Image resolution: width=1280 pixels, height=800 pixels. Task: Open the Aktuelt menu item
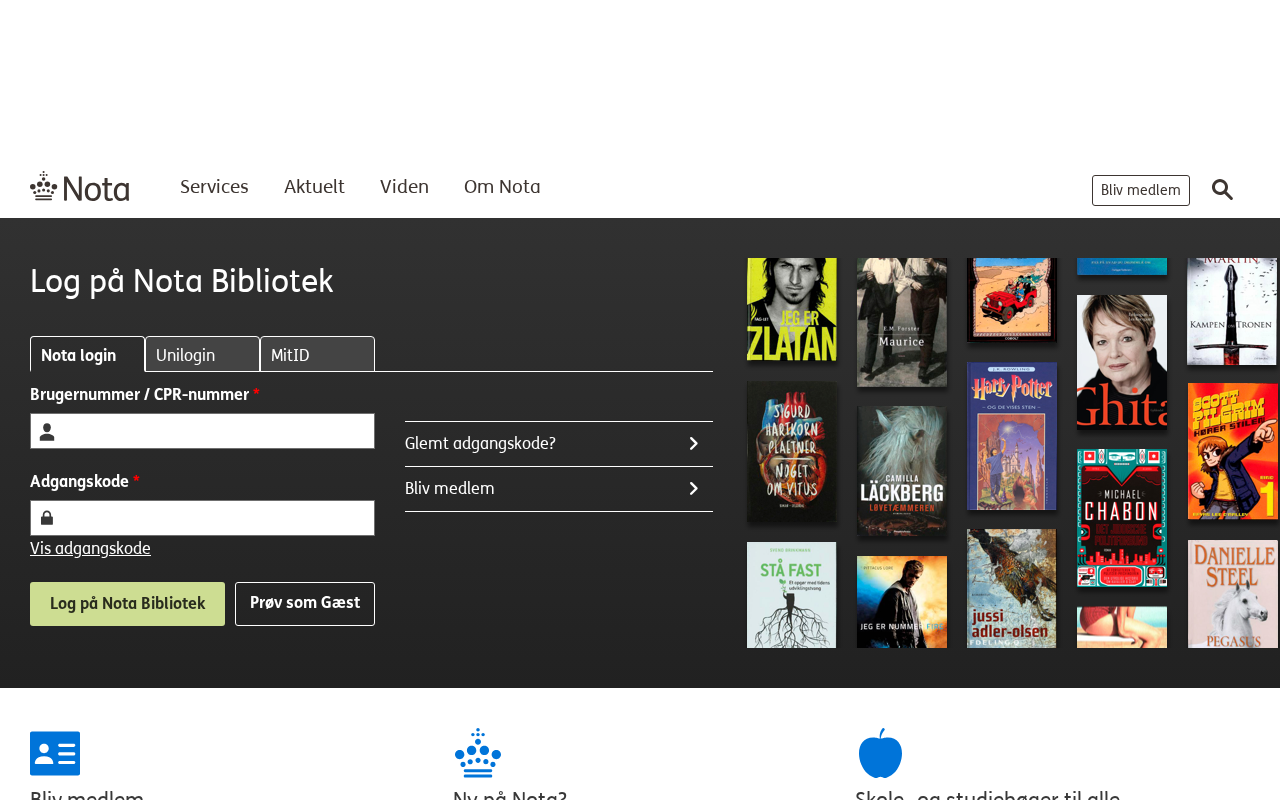click(314, 187)
